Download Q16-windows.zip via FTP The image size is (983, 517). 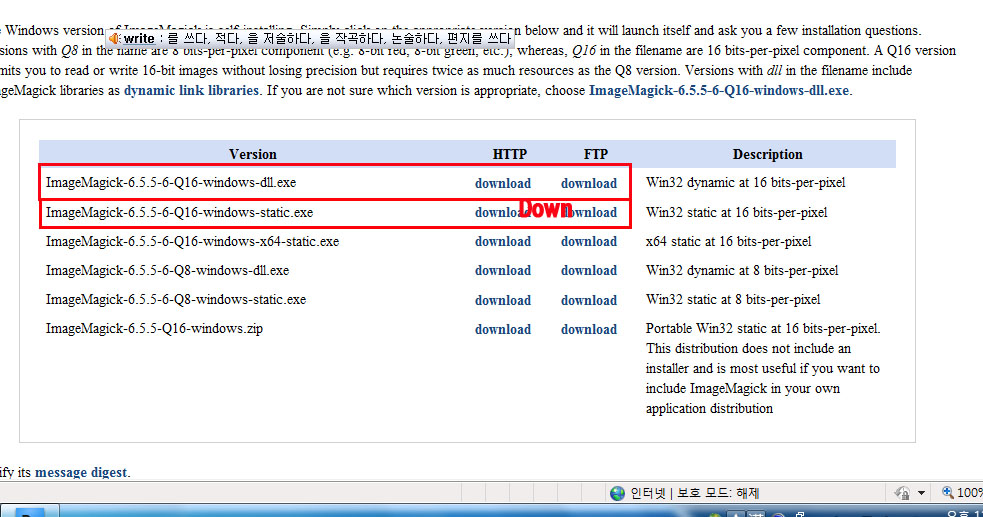coord(588,329)
